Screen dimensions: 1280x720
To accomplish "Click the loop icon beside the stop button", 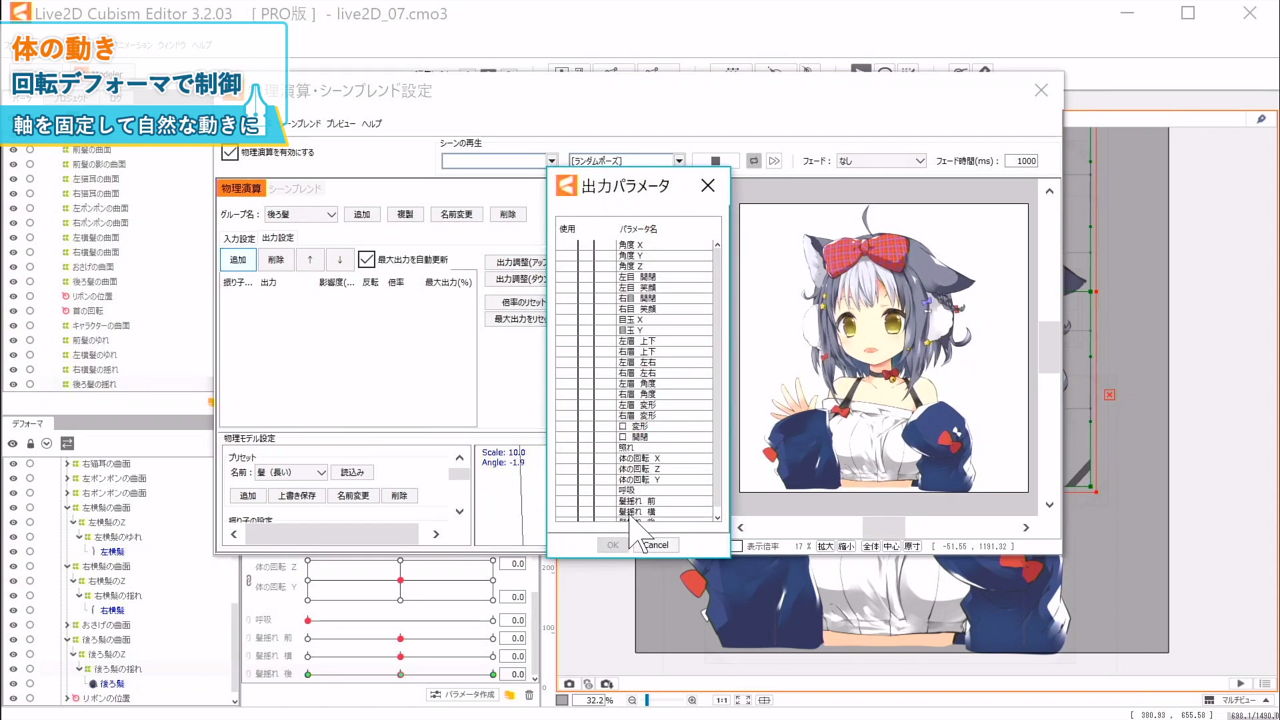I will (x=754, y=161).
